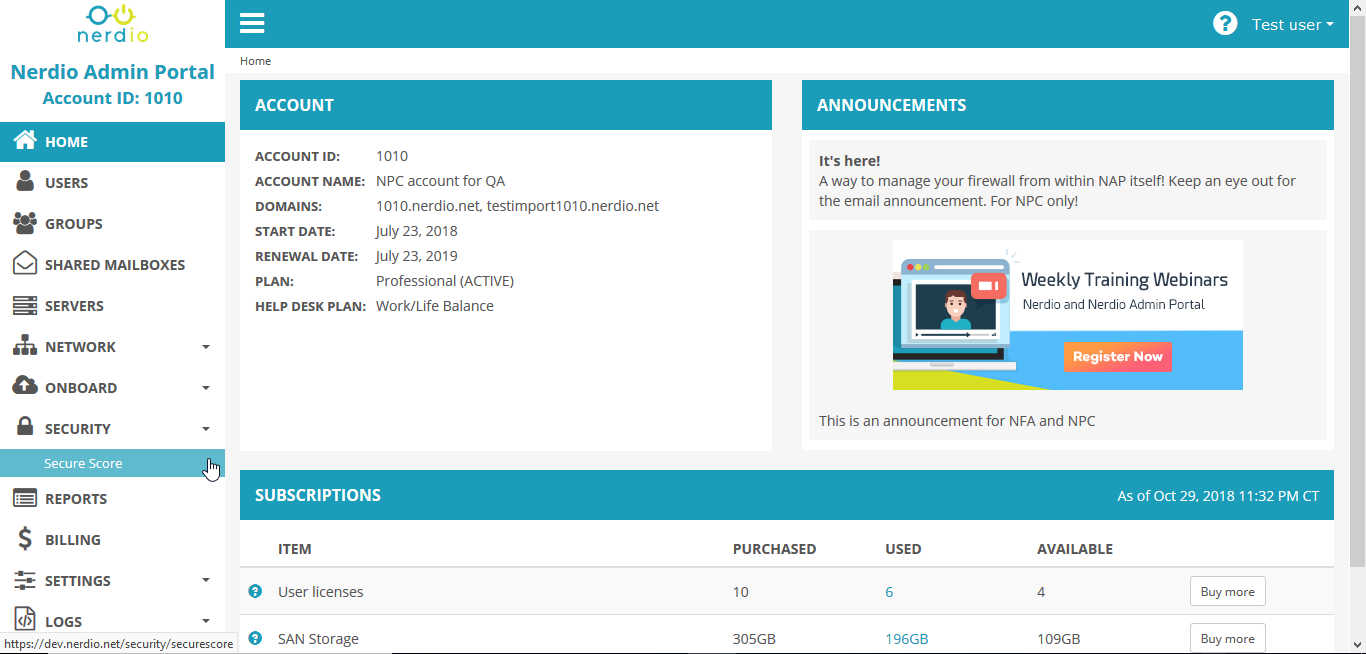Click the info icon beside SAN Storage
The width and height of the screenshot is (1366, 654).
point(255,638)
